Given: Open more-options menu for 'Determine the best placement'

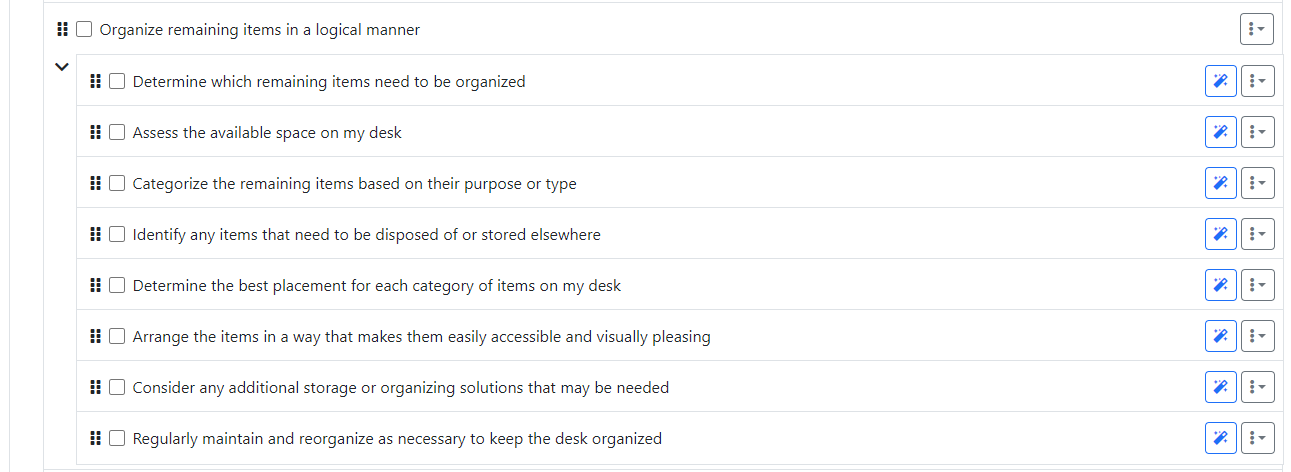Looking at the screenshot, I should pos(1257,285).
